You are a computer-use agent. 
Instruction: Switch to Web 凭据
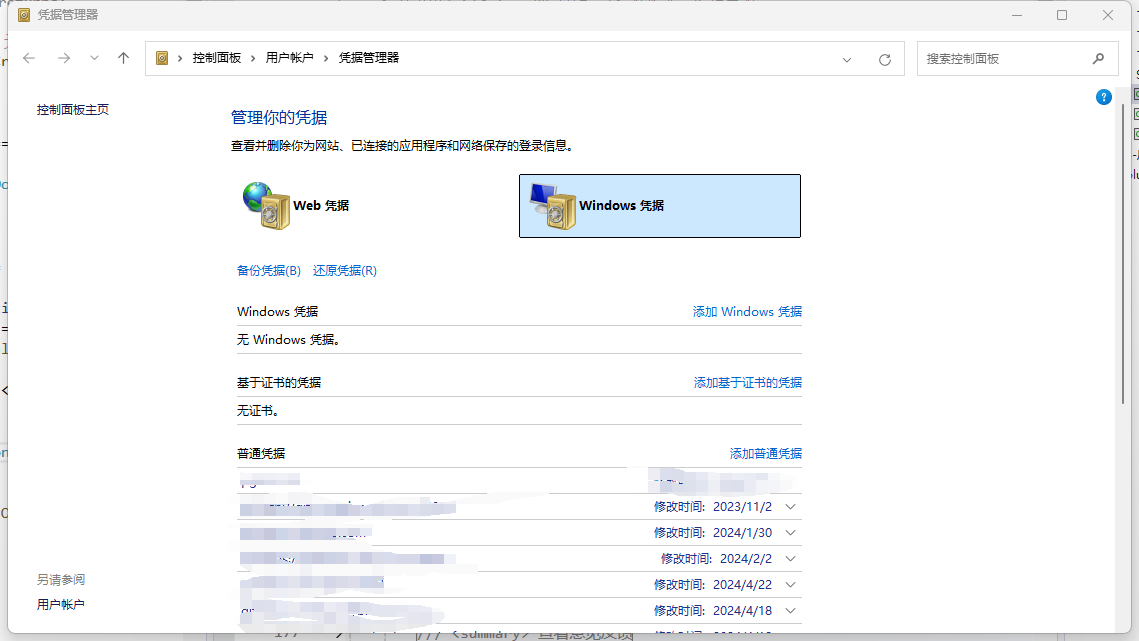[x=296, y=206]
